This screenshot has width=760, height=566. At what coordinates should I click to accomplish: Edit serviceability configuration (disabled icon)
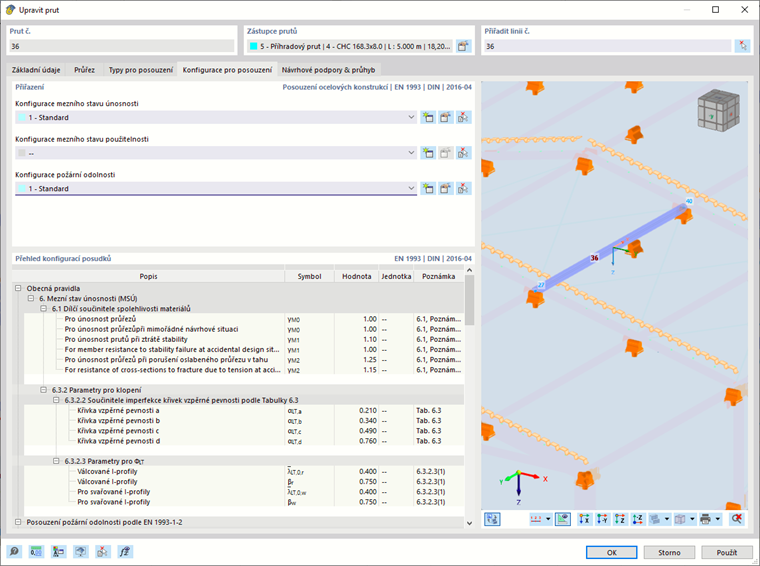pyautogui.click(x=445, y=153)
